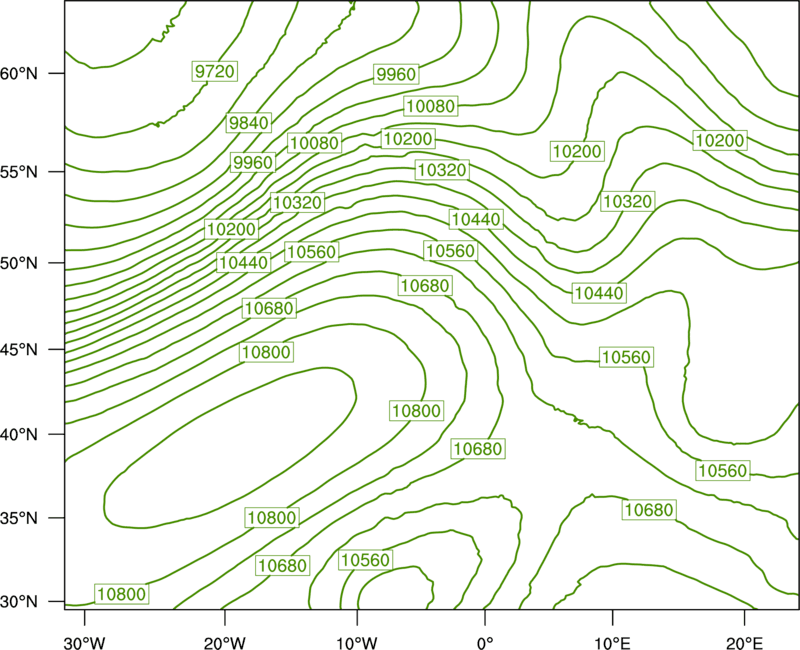Select the 9840 contour label
This screenshot has width=800, height=650.
(x=248, y=123)
